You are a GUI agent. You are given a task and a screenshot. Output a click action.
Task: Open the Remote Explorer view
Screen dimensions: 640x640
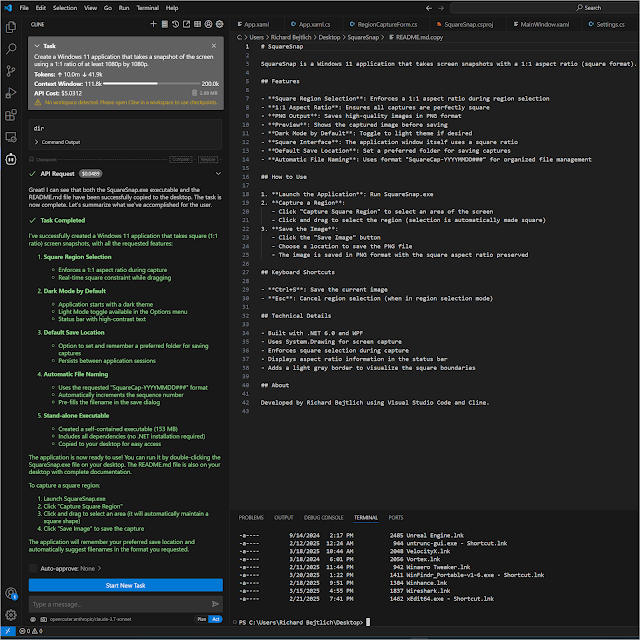11,137
